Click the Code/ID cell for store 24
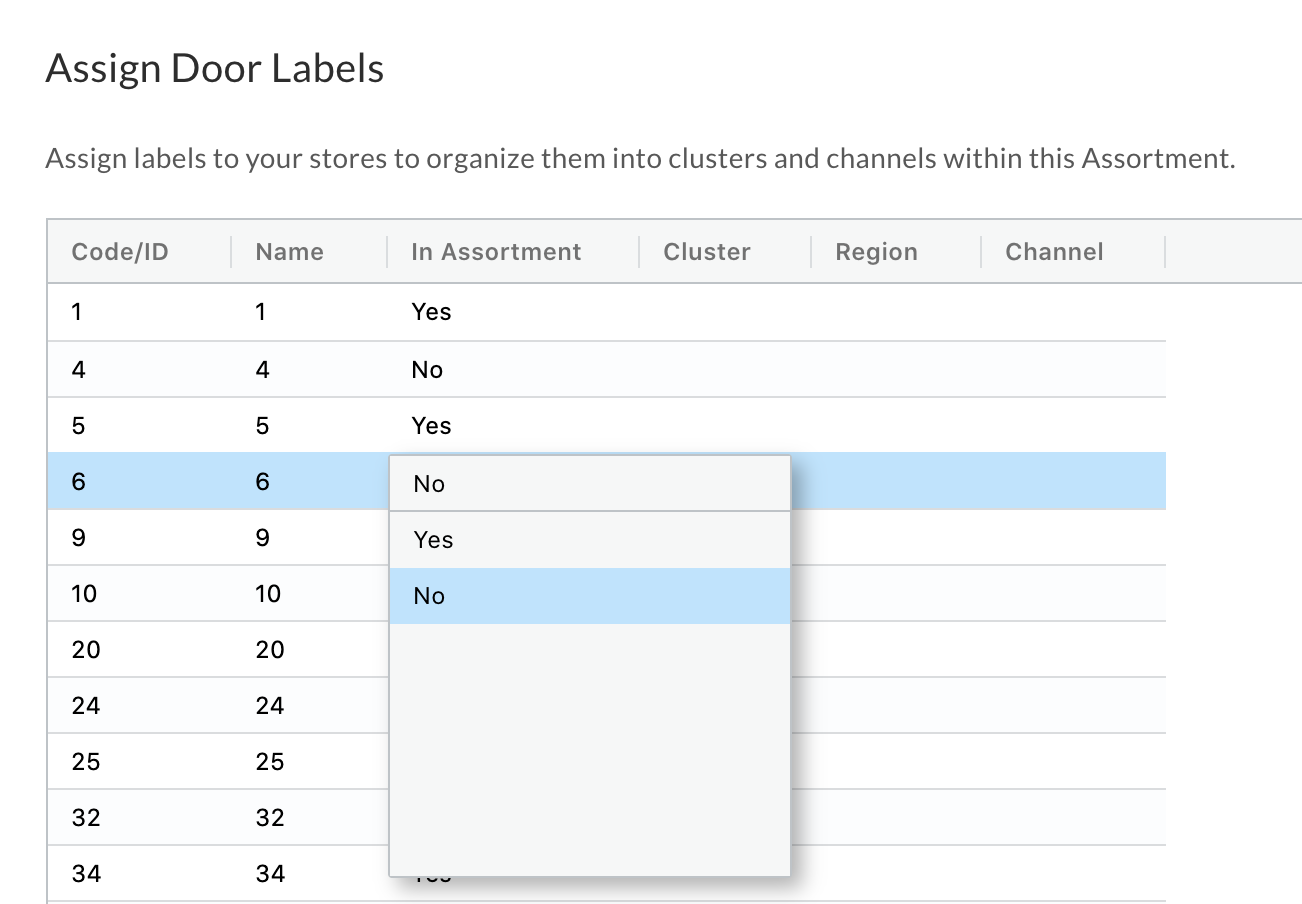Screen dimensions: 1302x904 86,706
